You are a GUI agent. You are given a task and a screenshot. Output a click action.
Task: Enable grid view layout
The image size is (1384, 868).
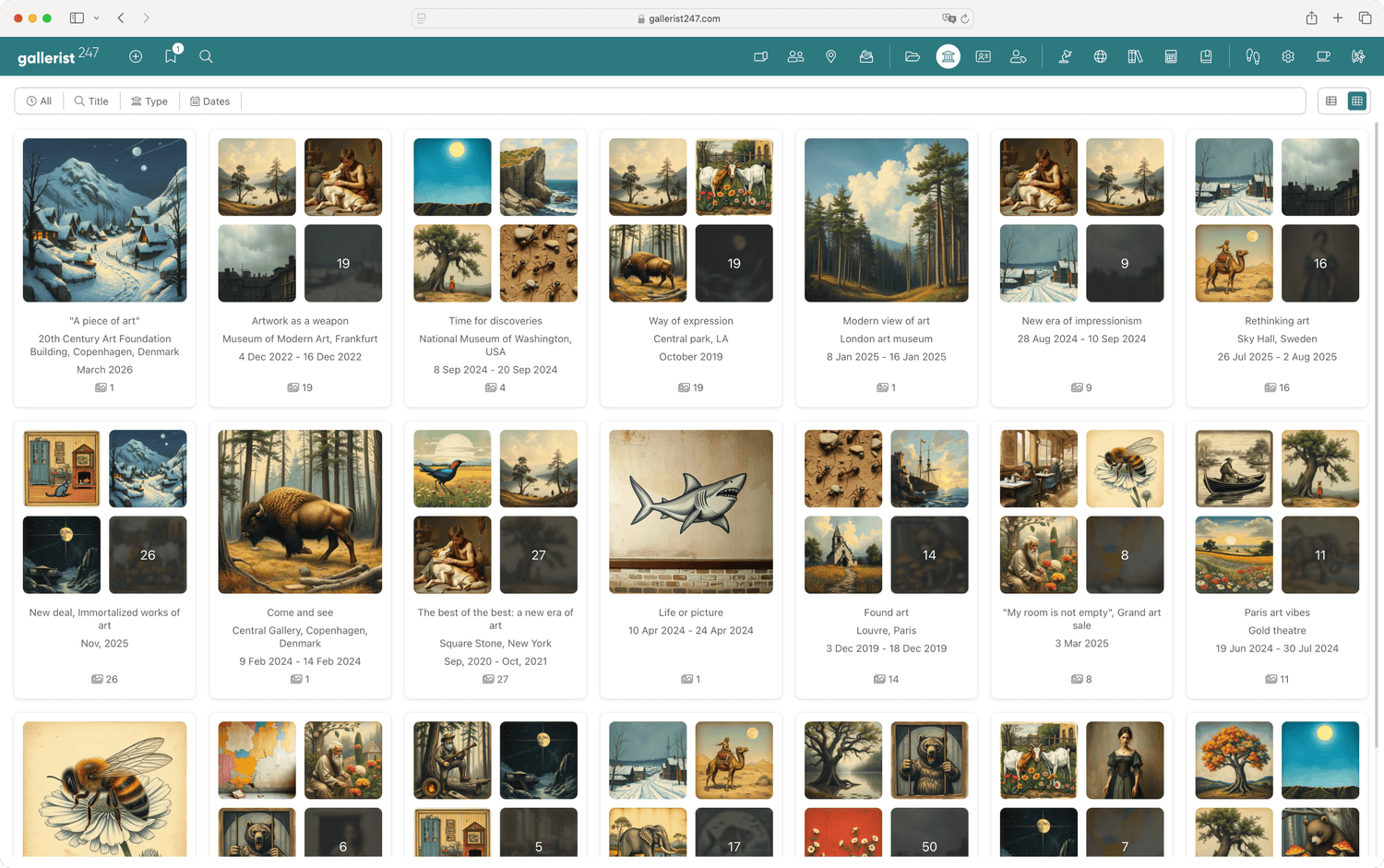point(1356,101)
